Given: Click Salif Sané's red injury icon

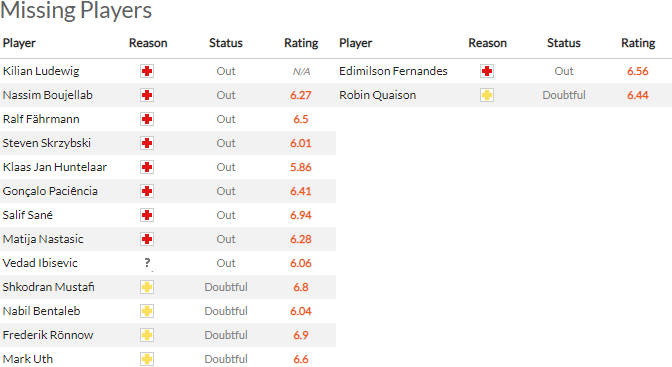Looking at the screenshot, I should click(147, 215).
